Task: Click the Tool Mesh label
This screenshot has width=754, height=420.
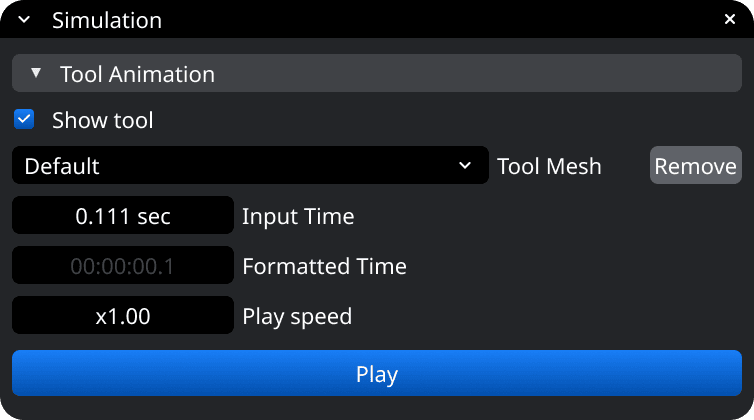Action: [549, 166]
